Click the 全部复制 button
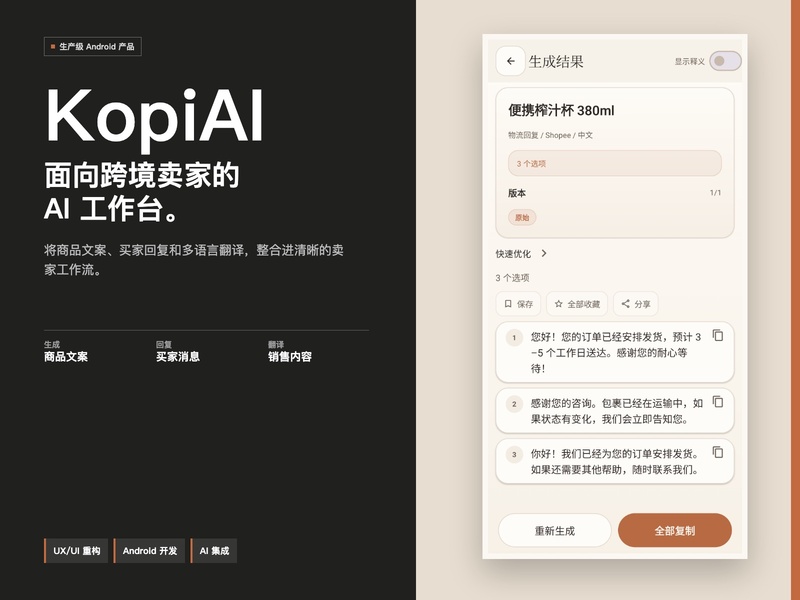 click(674, 531)
